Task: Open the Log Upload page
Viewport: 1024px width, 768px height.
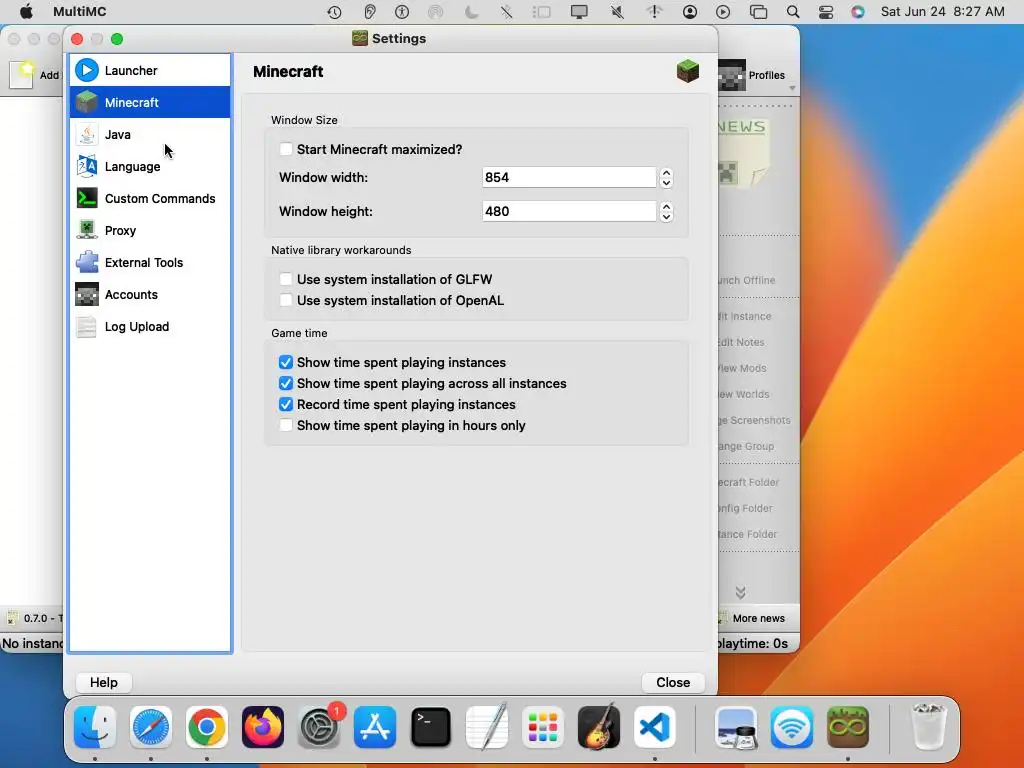Action: pyautogui.click(x=150, y=326)
